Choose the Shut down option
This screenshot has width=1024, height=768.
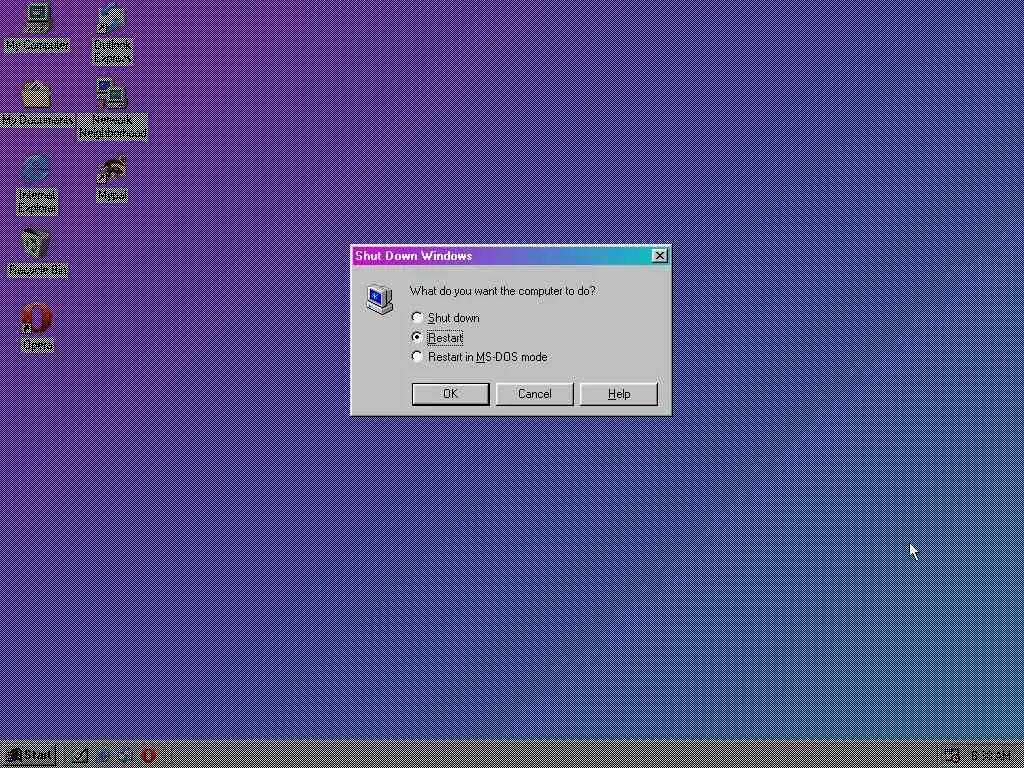(445, 318)
